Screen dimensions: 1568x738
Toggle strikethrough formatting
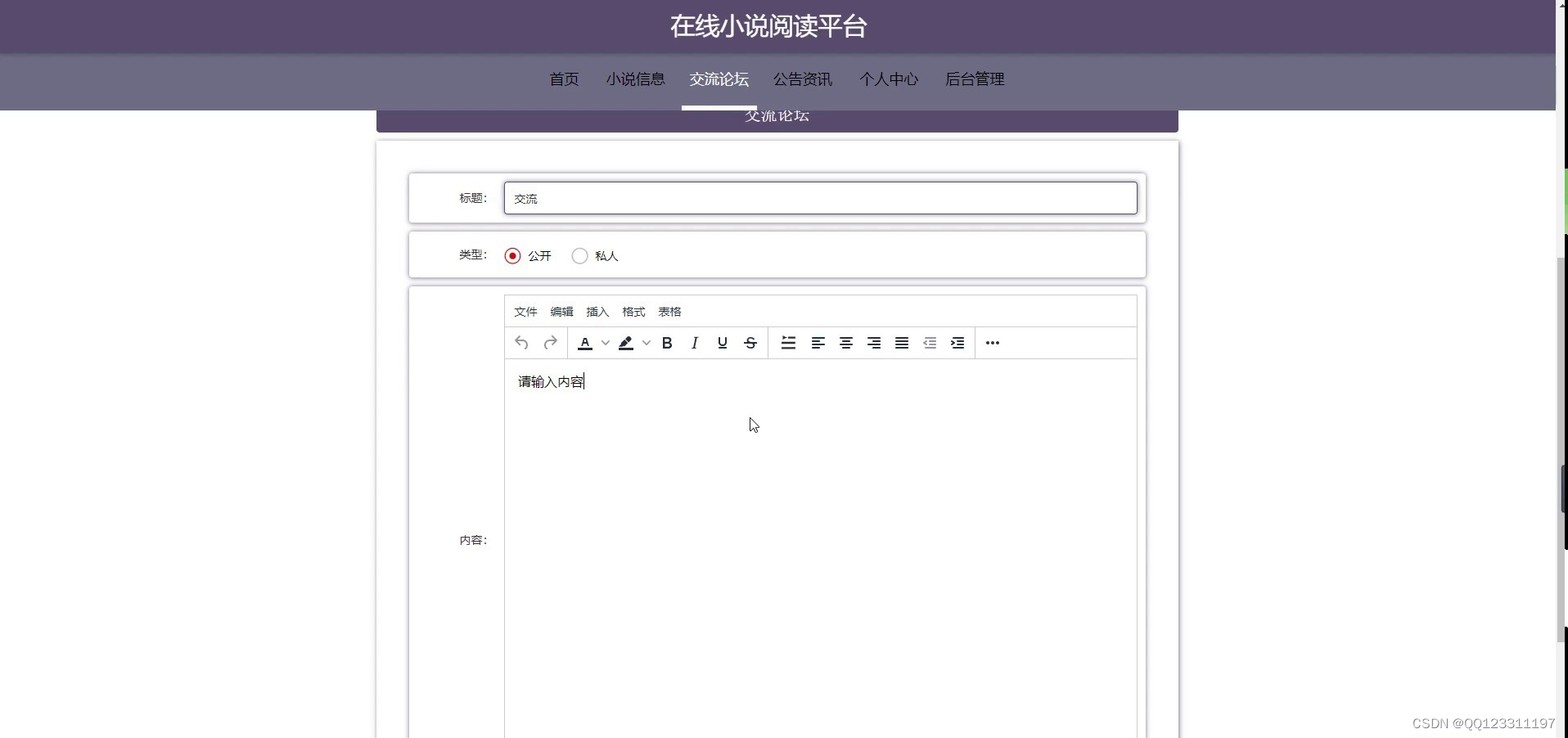(750, 343)
